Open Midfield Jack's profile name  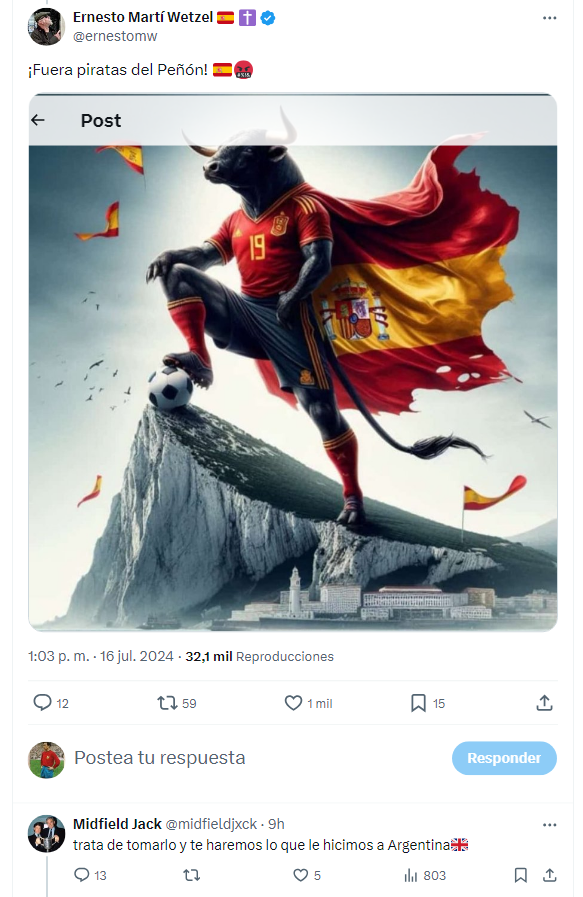click(x=117, y=824)
